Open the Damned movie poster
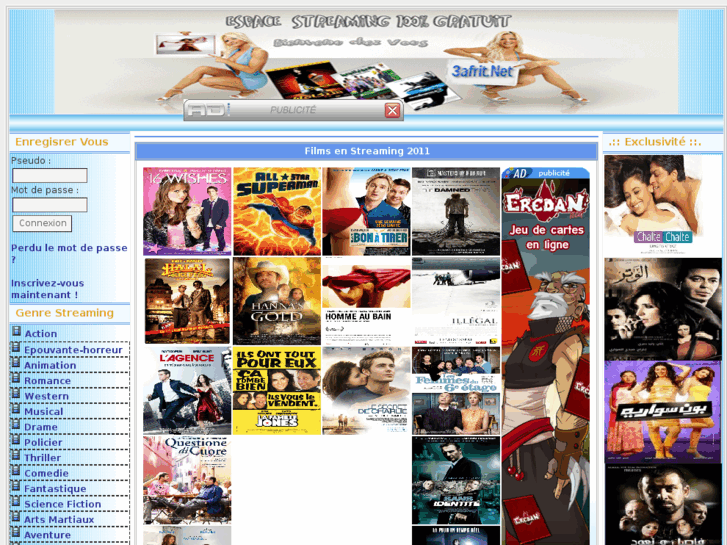Screen dimensions: 727x545 pyautogui.click(x=456, y=212)
